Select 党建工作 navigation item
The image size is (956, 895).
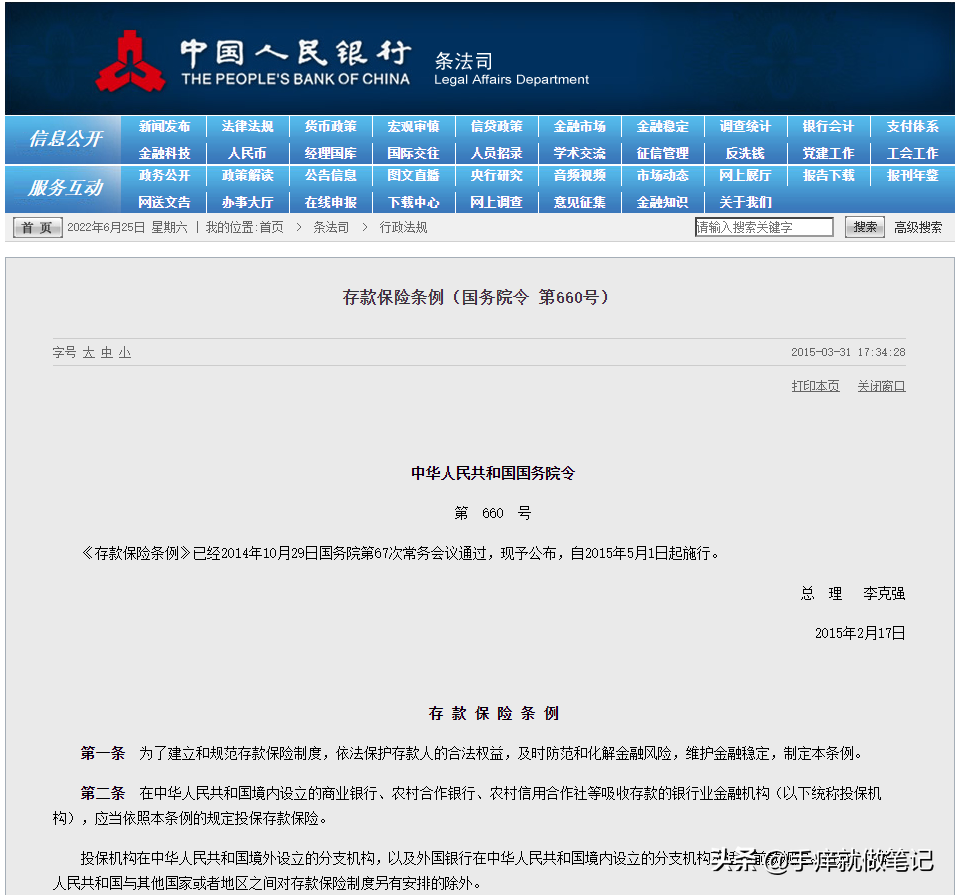point(828,153)
